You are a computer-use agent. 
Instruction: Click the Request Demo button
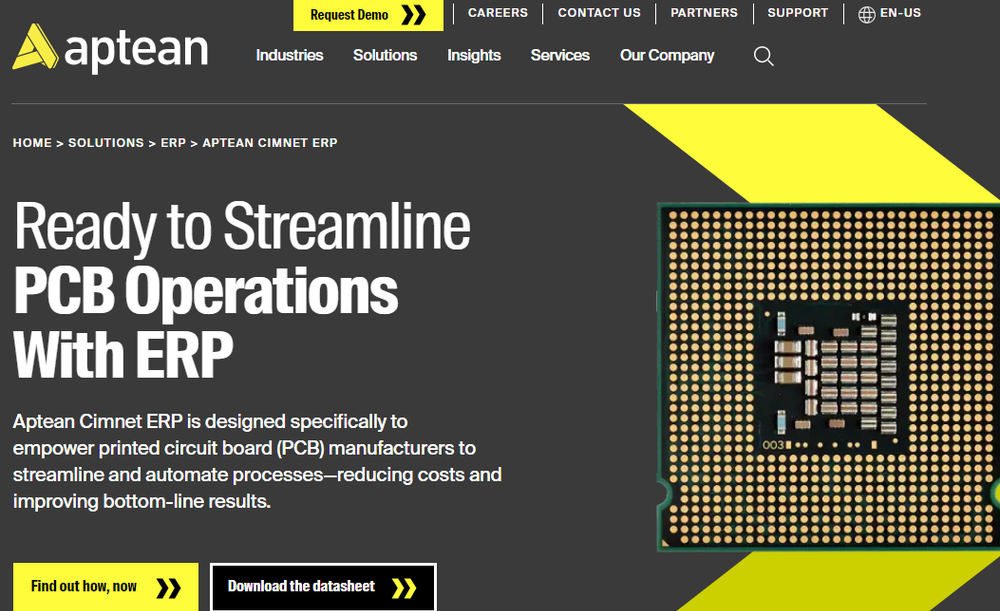368,15
